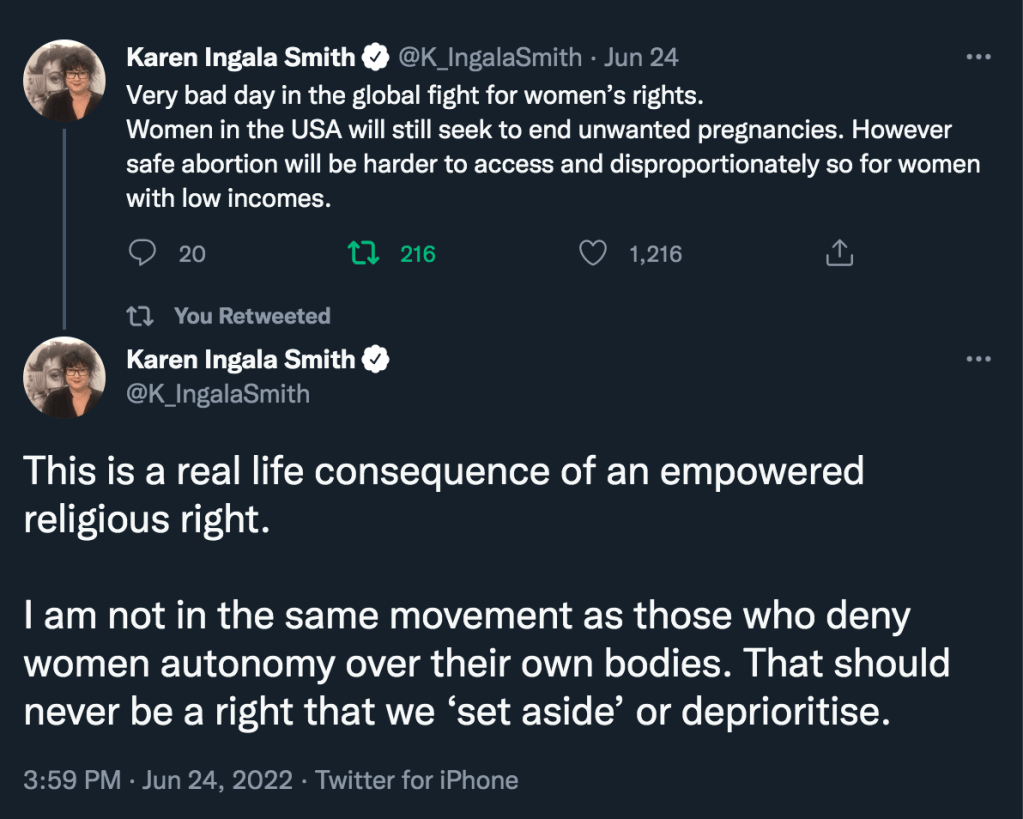Image resolution: width=1023 pixels, height=819 pixels.
Task: View the 1,216 likes count
Action: tap(655, 254)
